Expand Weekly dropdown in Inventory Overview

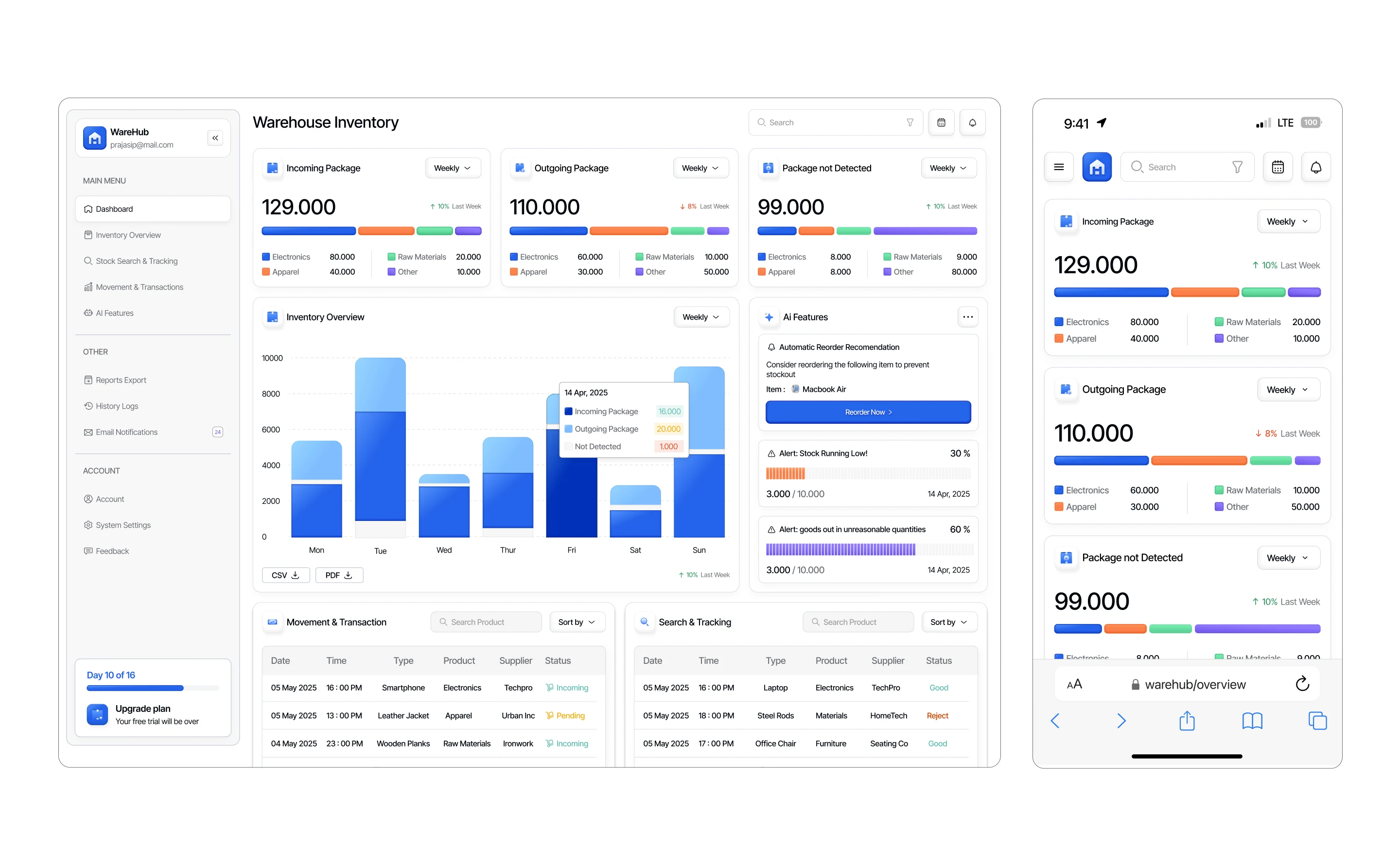(701, 317)
